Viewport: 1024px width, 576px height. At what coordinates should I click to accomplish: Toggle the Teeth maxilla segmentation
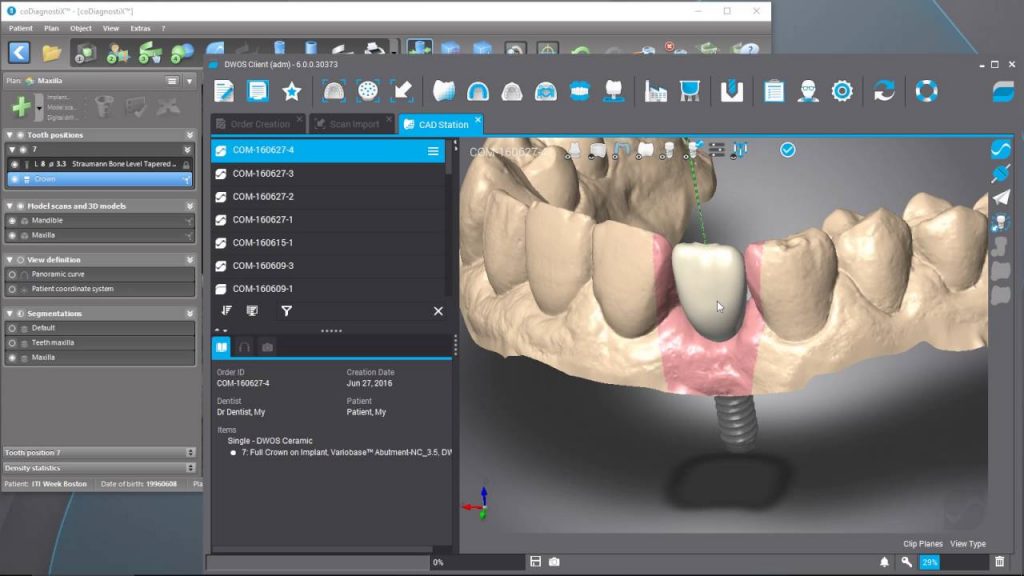[12, 342]
